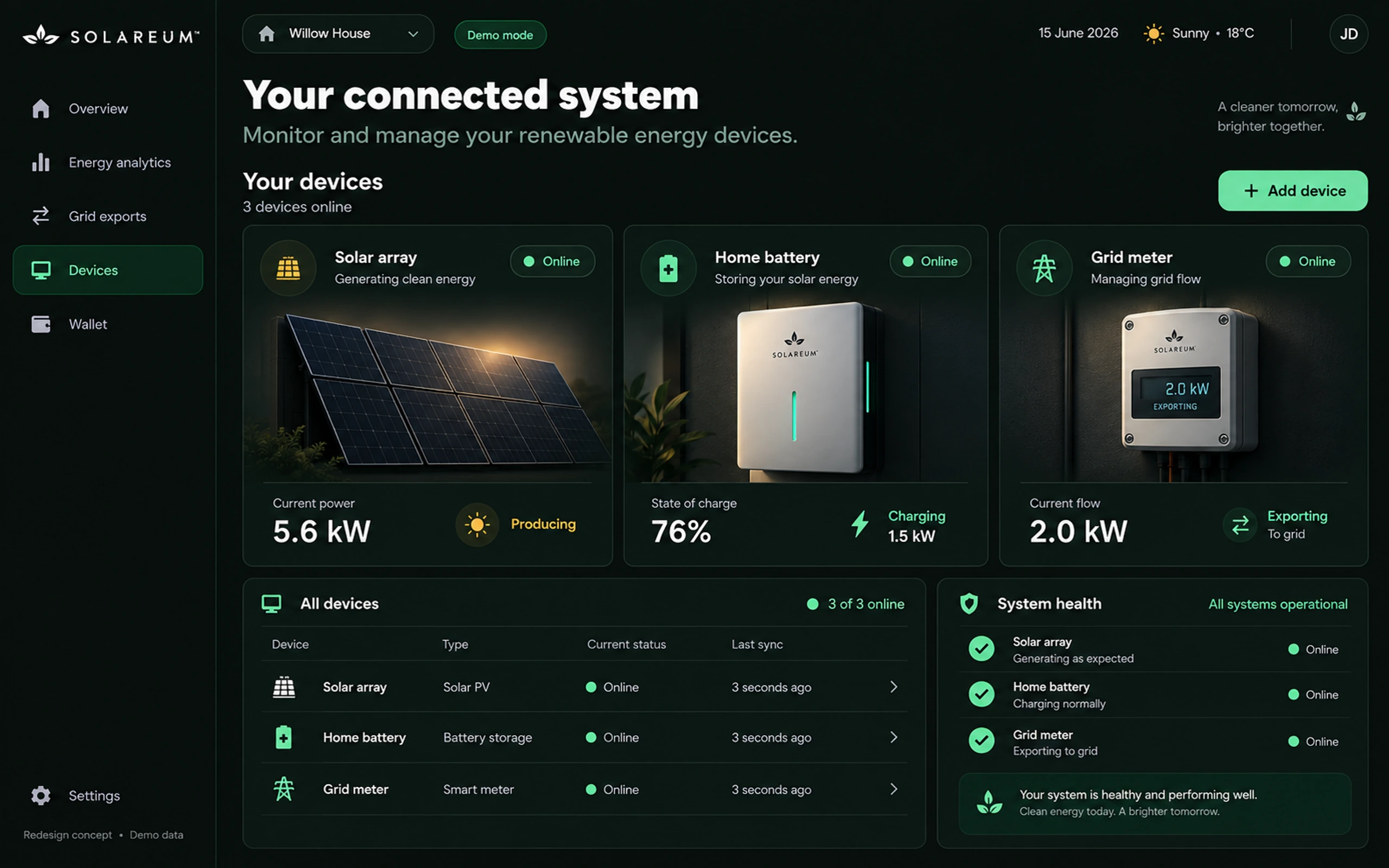Click the 2.0 kW current flow value
The image size is (1389, 868).
tap(1078, 531)
